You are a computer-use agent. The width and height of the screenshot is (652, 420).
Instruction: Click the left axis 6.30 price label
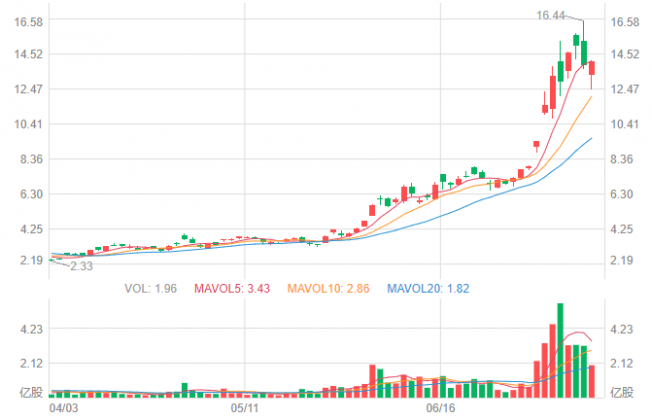pos(32,194)
